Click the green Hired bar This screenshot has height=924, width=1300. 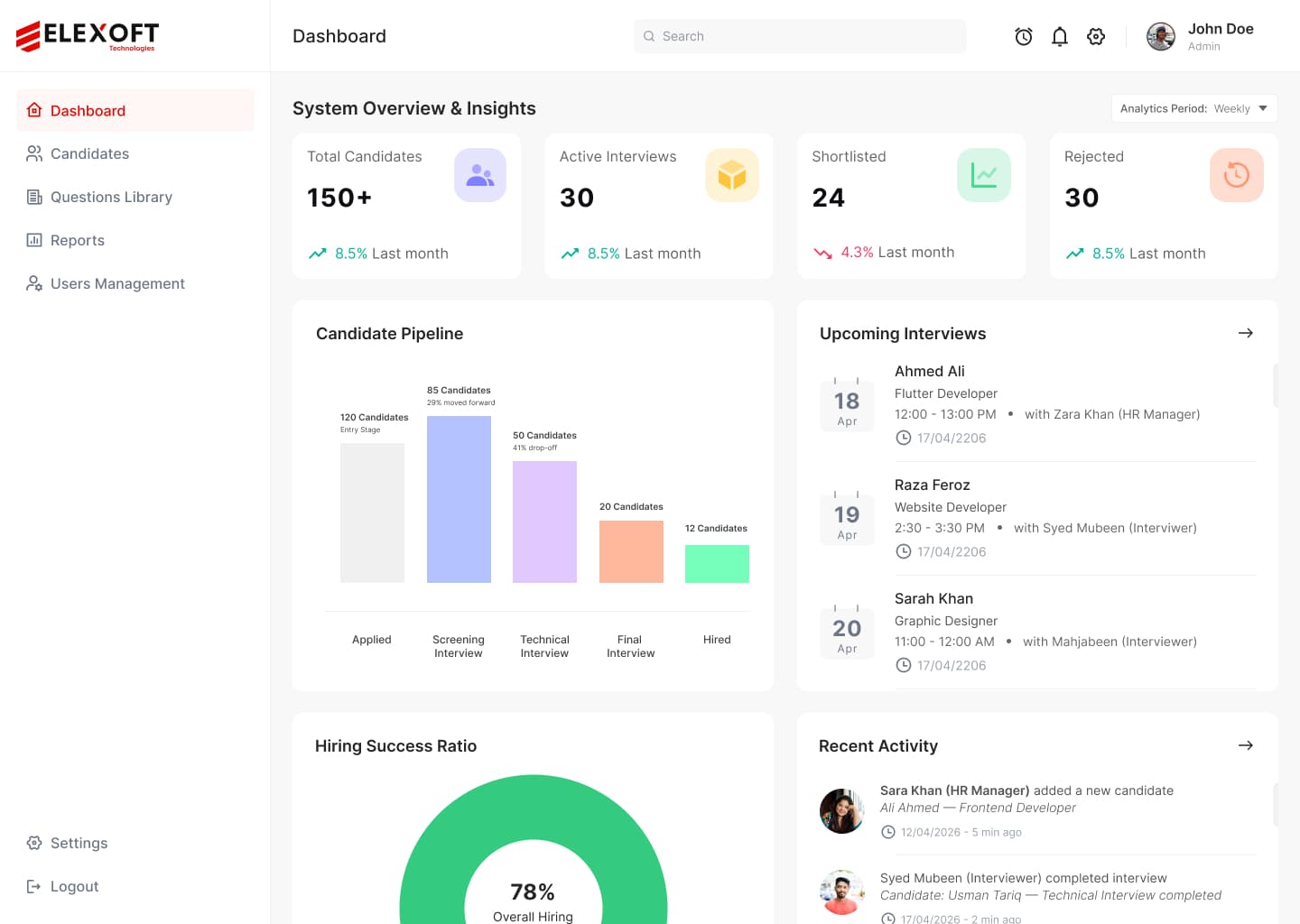[x=717, y=564]
